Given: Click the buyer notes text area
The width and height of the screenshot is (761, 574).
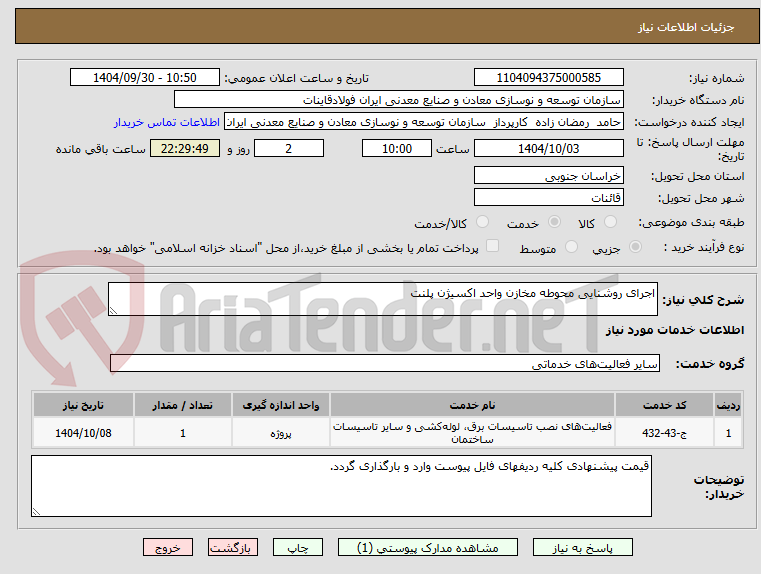Looking at the screenshot, I should tap(341, 486).
